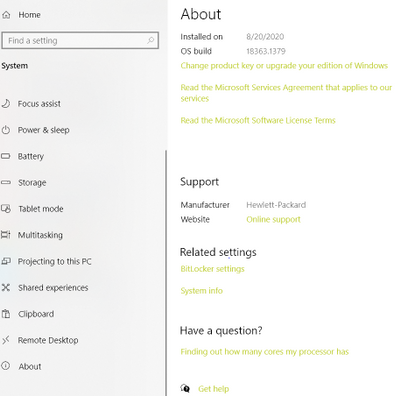Image resolution: width=400 pixels, height=396 pixels.
Task: Click the Battery icon in sidebar
Action: [x=6, y=156]
